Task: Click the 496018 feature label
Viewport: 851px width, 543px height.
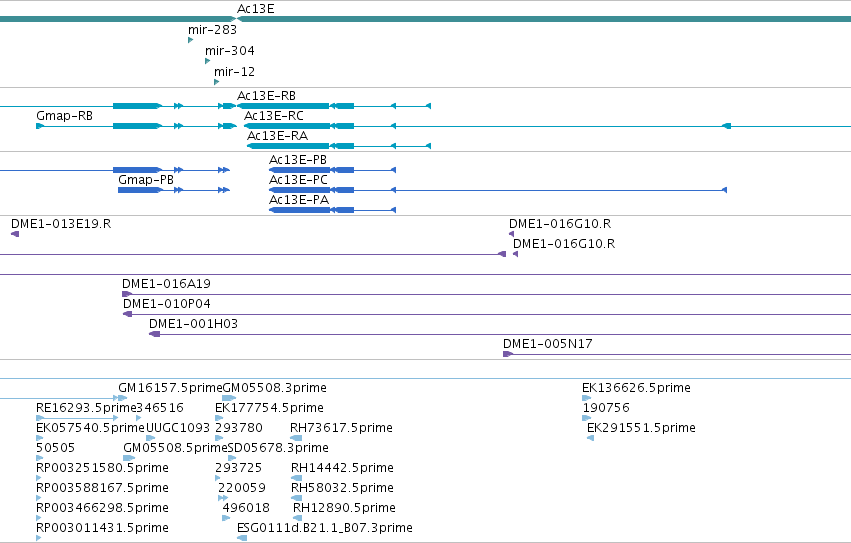Action: [x=246, y=508]
